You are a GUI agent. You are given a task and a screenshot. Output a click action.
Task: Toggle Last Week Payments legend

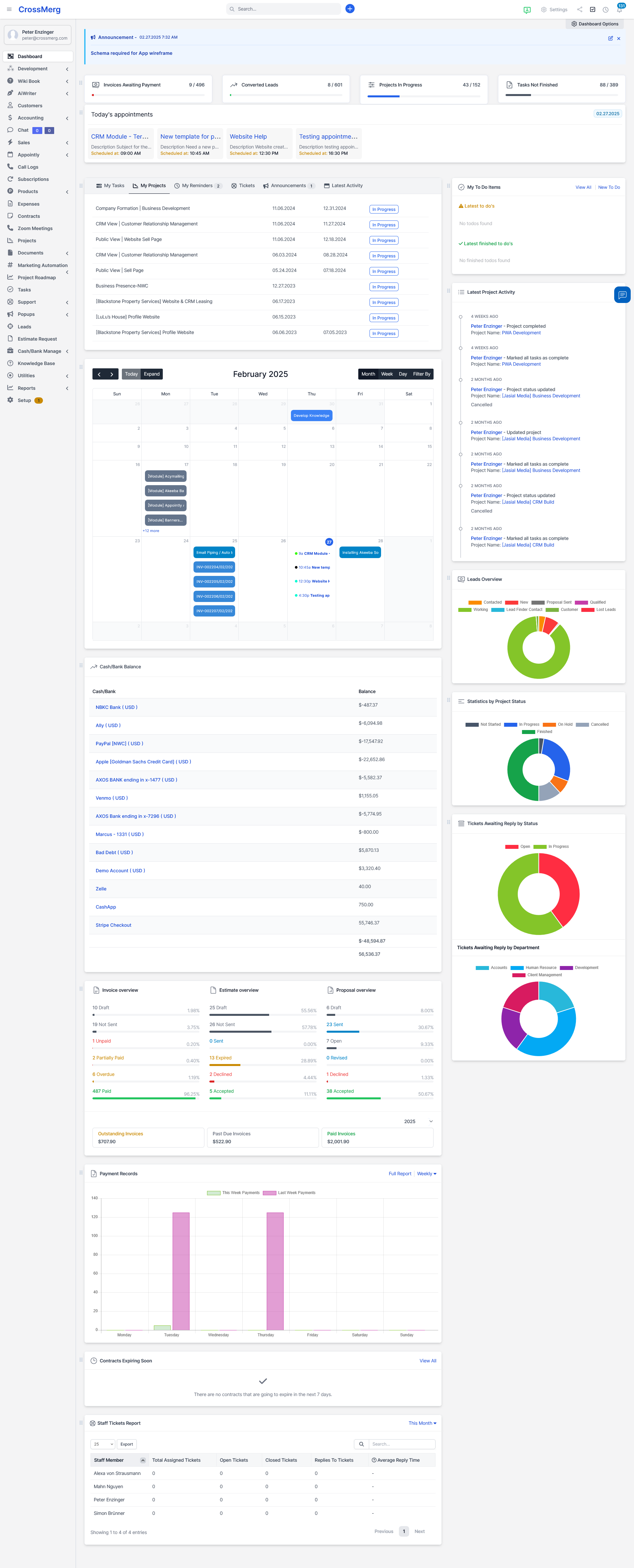click(290, 1192)
